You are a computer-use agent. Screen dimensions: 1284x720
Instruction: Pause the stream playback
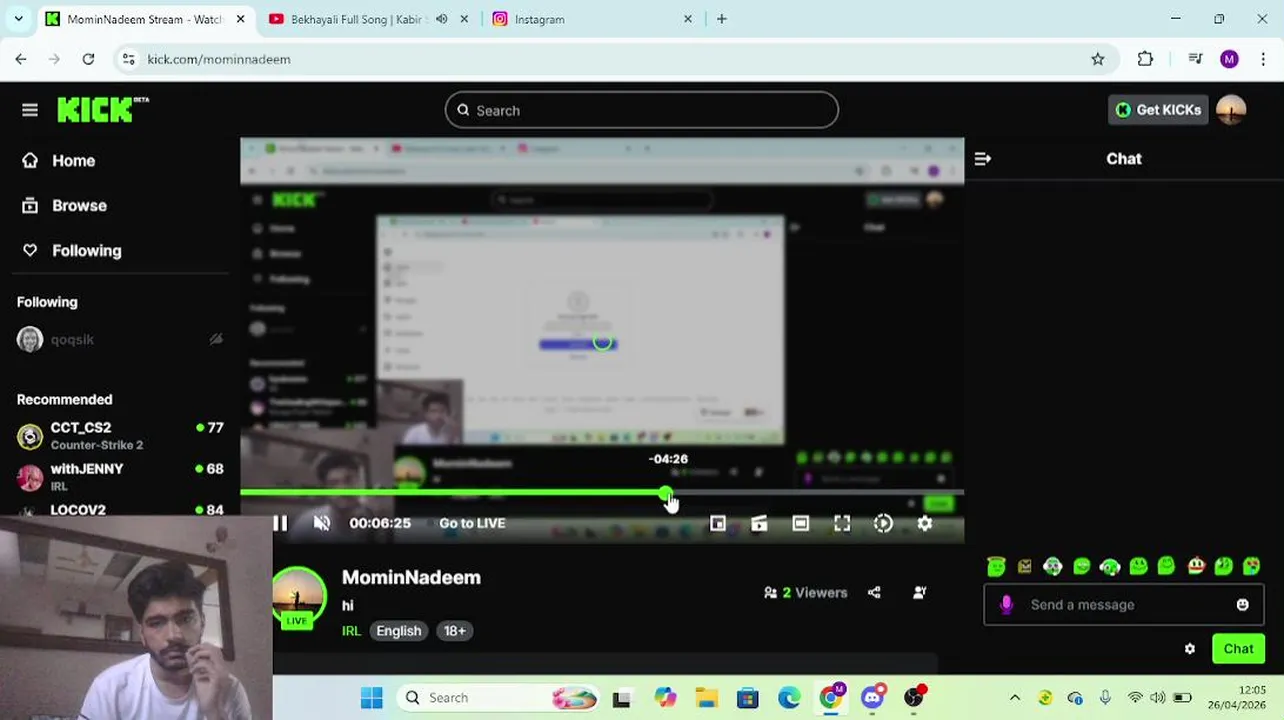[280, 523]
